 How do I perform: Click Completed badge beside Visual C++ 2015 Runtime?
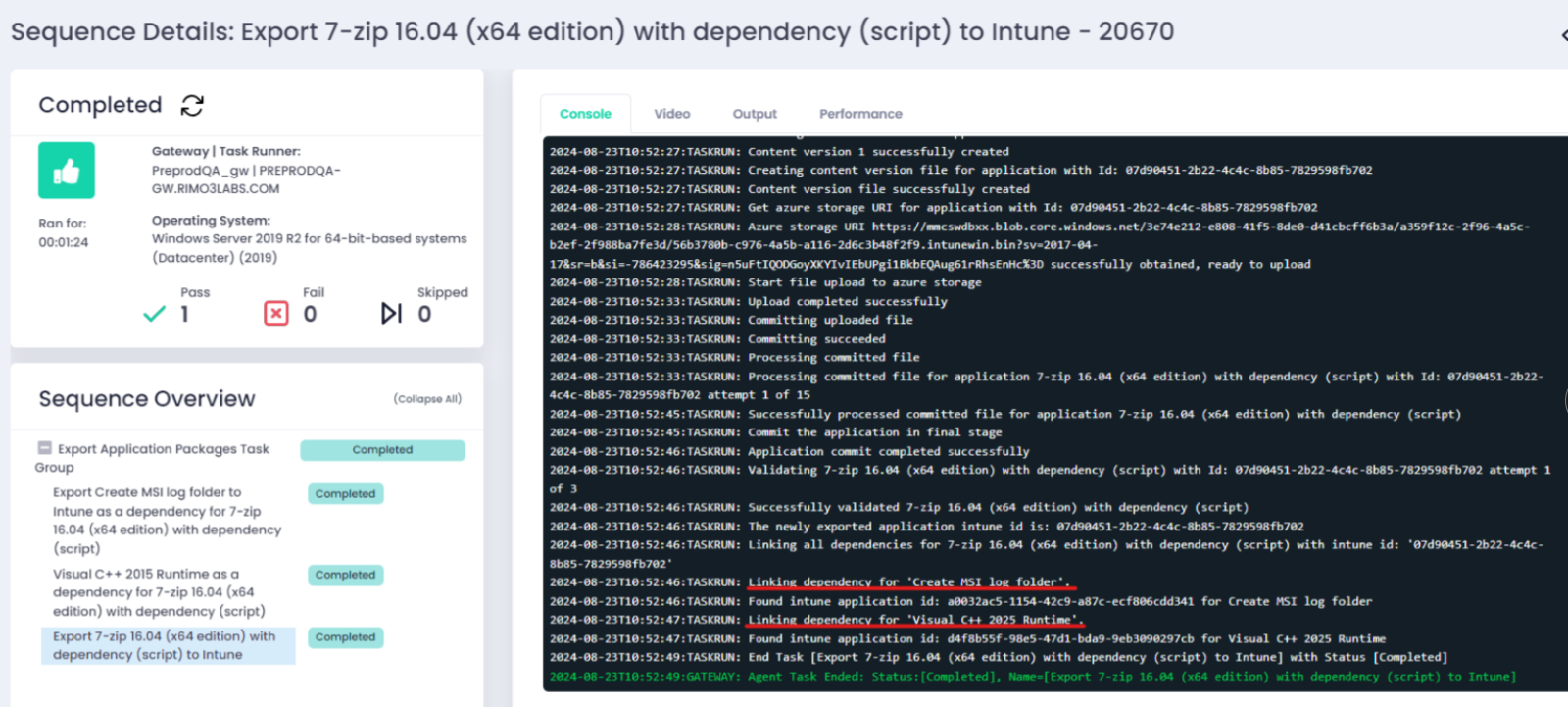(x=345, y=575)
